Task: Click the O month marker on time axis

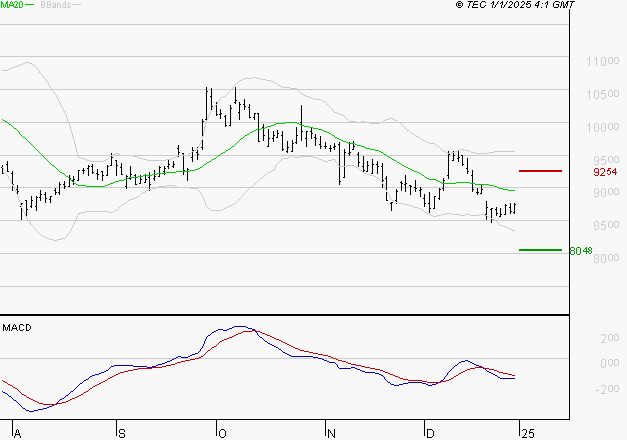Action: (x=222, y=434)
